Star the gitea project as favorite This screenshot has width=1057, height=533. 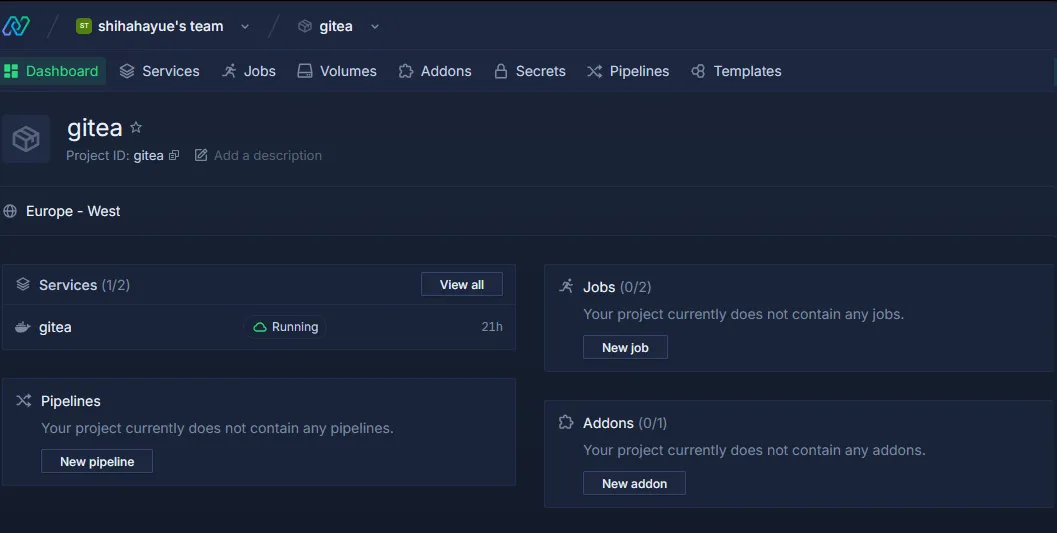pyautogui.click(x=135, y=127)
